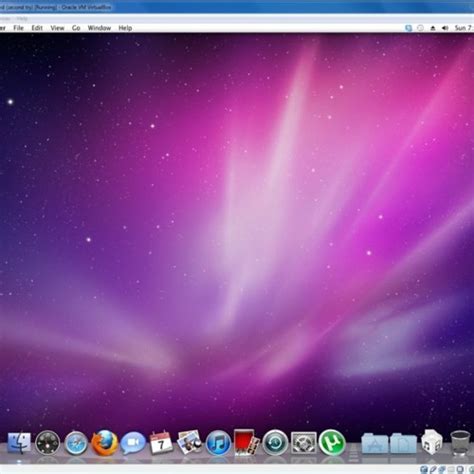Viewport: 474px width, 474px height.
Task: Open System Preferences gear icon
Action: (304, 443)
